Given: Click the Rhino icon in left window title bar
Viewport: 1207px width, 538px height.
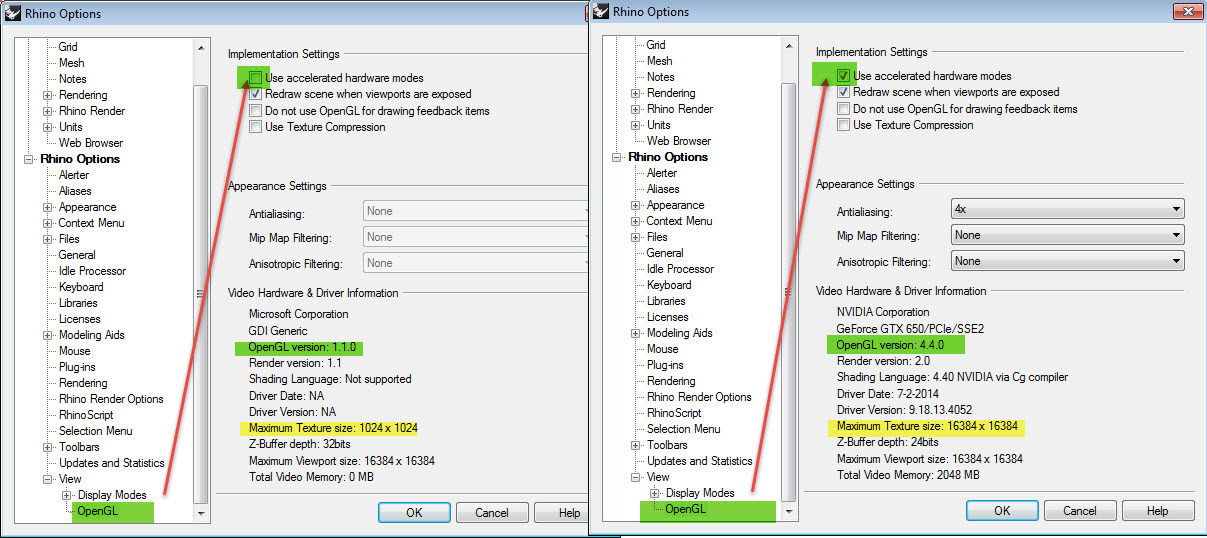Looking at the screenshot, I should click(14, 14).
